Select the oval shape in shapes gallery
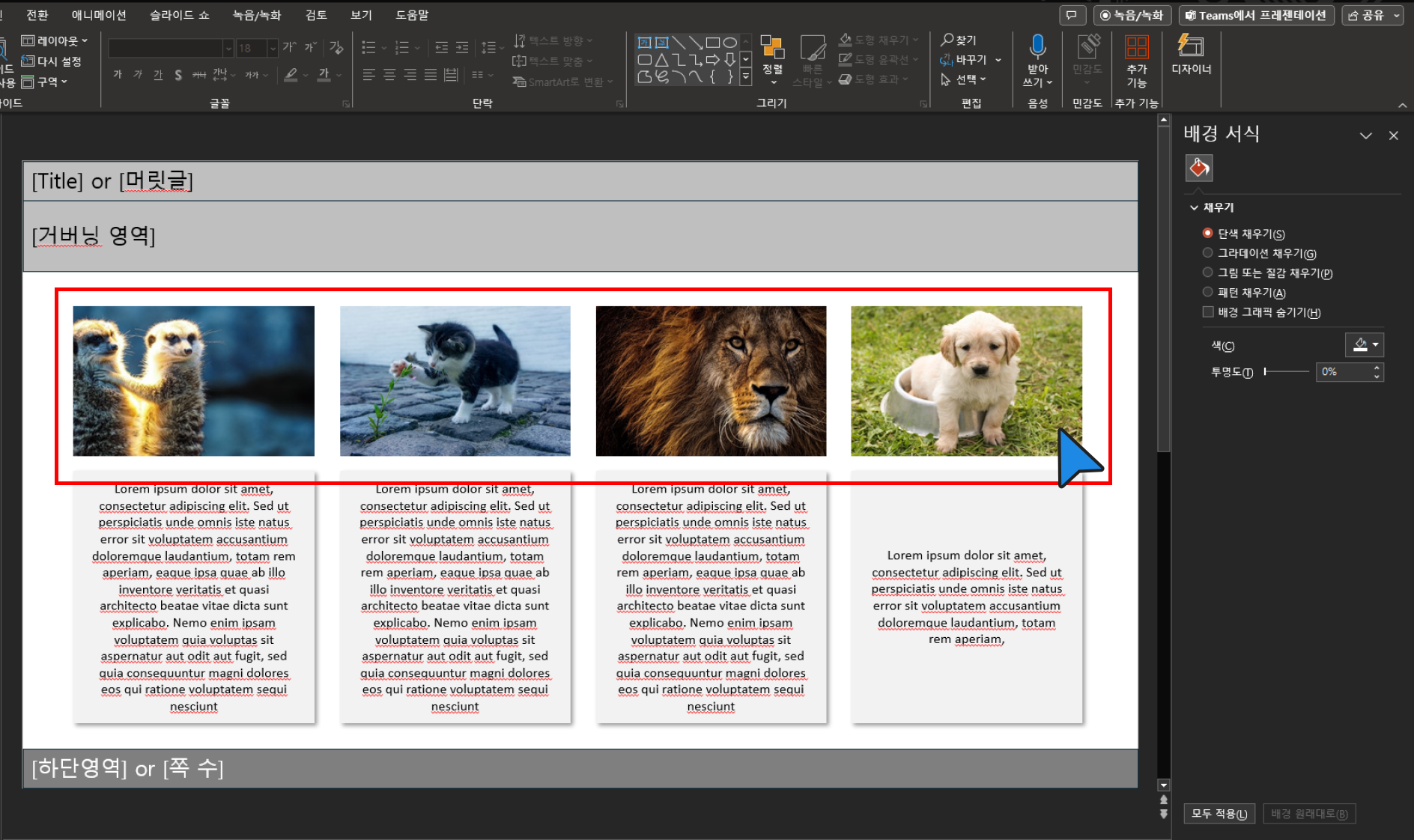The width and height of the screenshot is (1414, 840). tap(729, 43)
